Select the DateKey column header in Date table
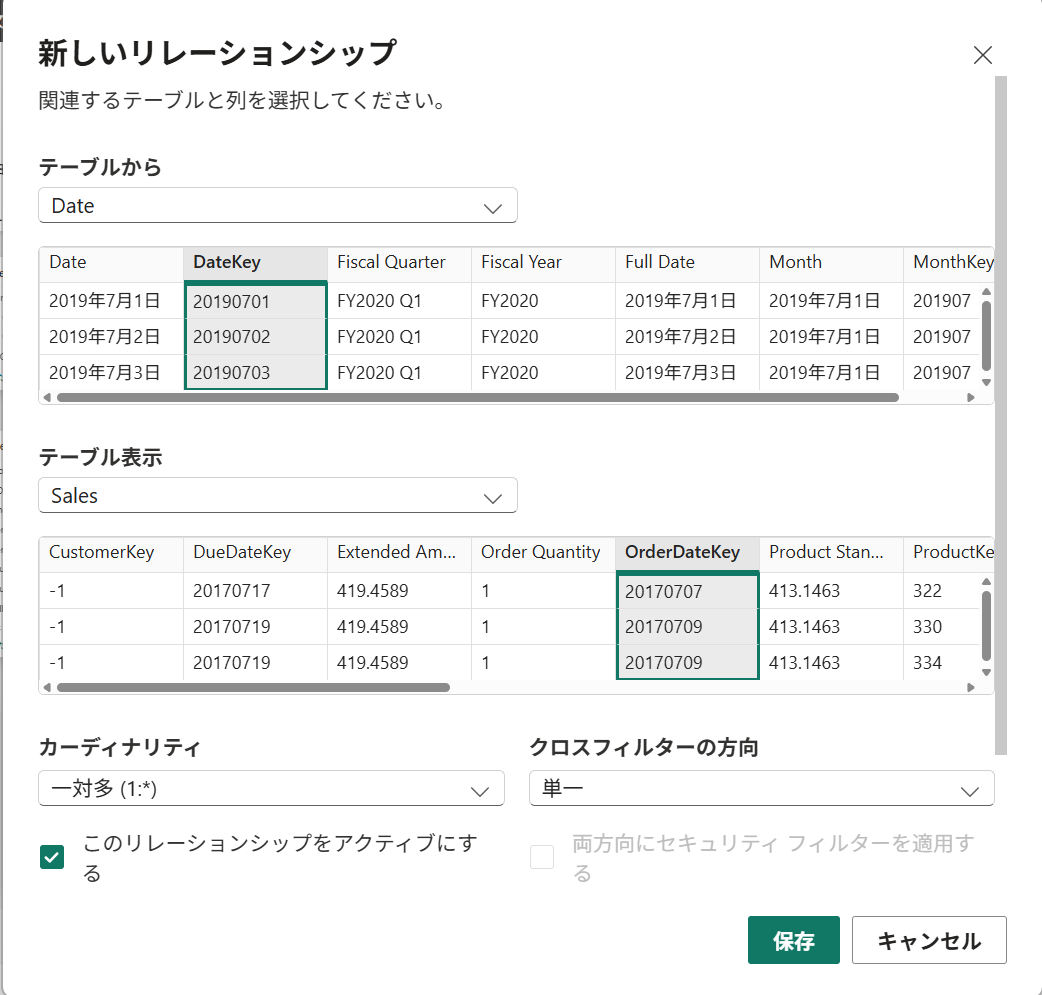Viewport: 1042px width, 995px height. click(255, 263)
